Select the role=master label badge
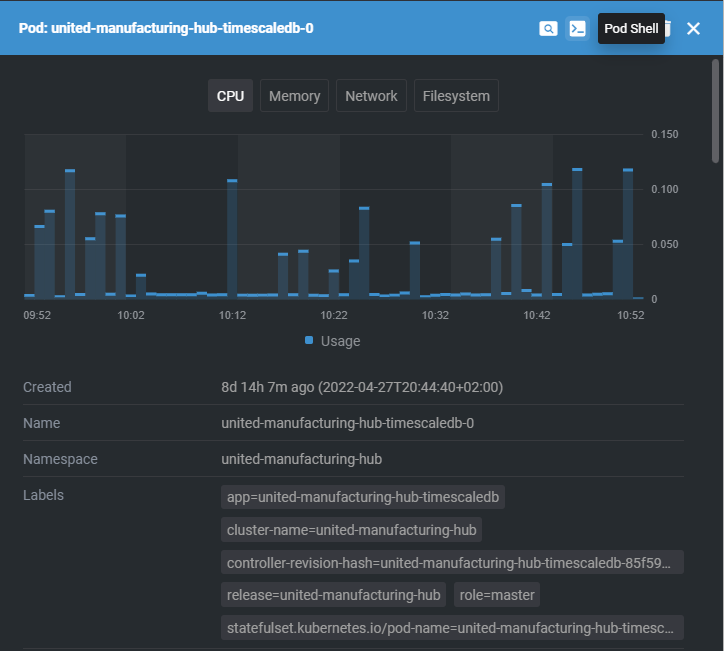This screenshot has width=724, height=651. [x=497, y=595]
